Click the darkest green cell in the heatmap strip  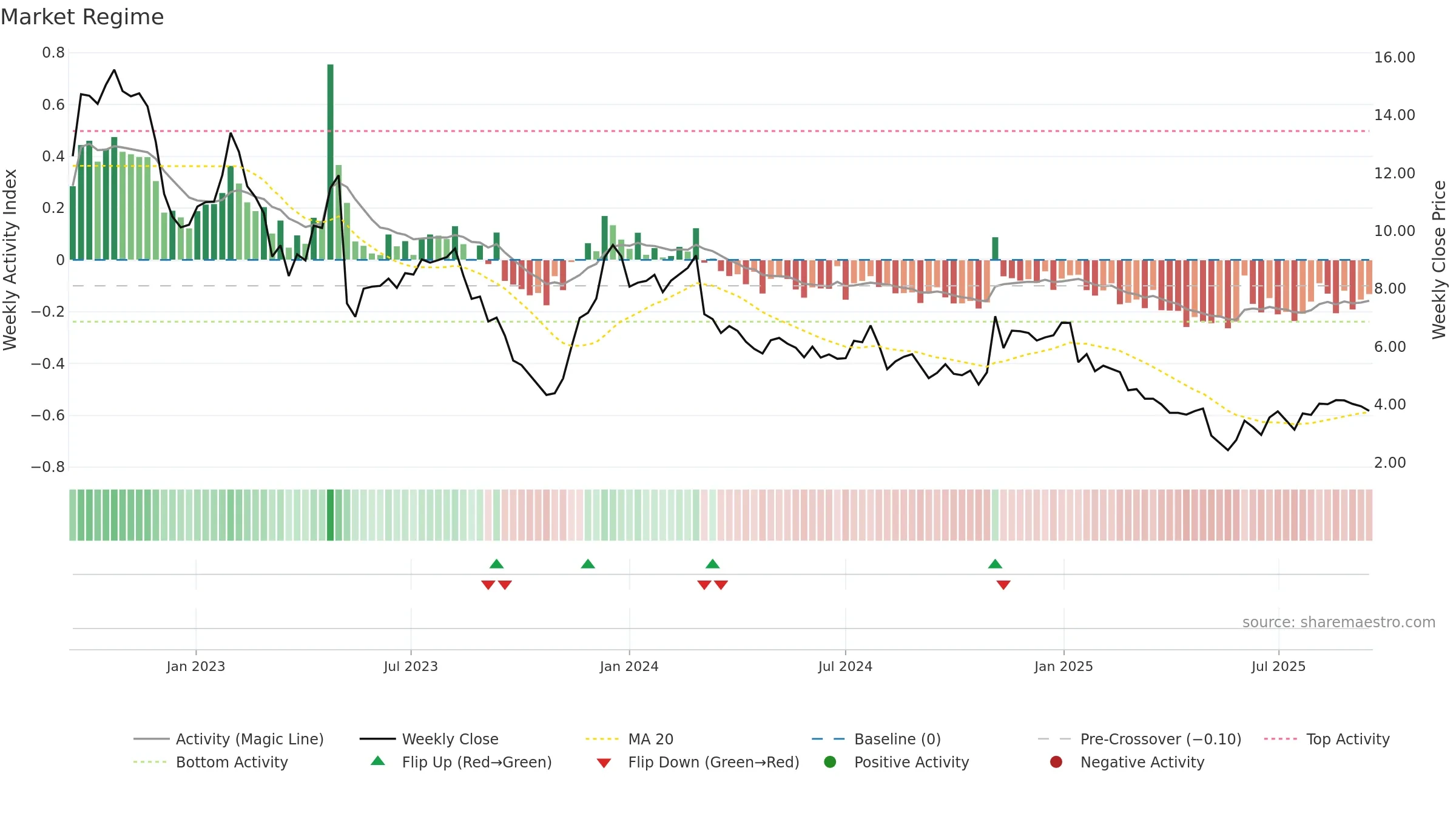330,515
